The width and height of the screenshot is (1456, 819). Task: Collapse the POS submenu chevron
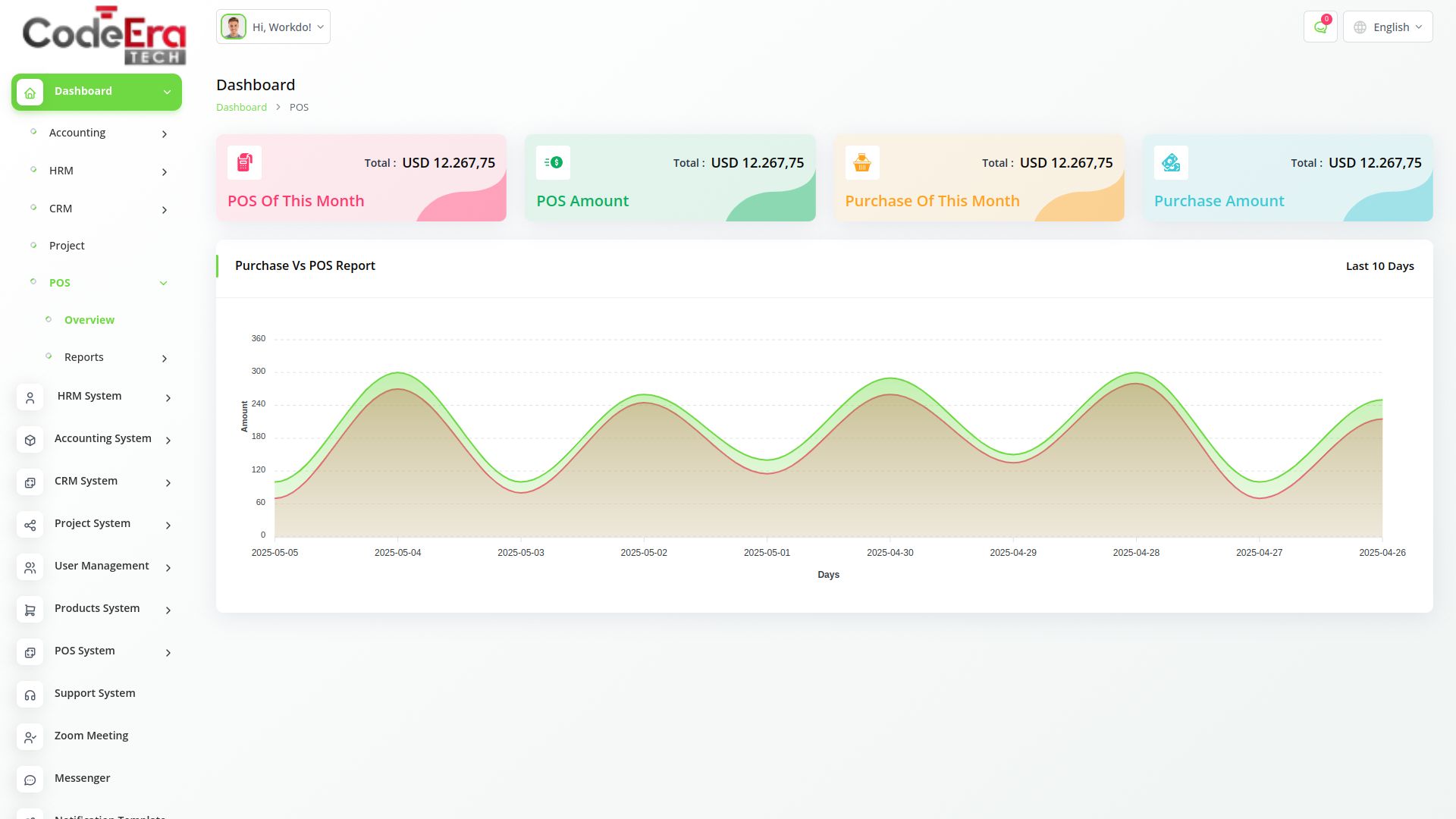point(163,283)
